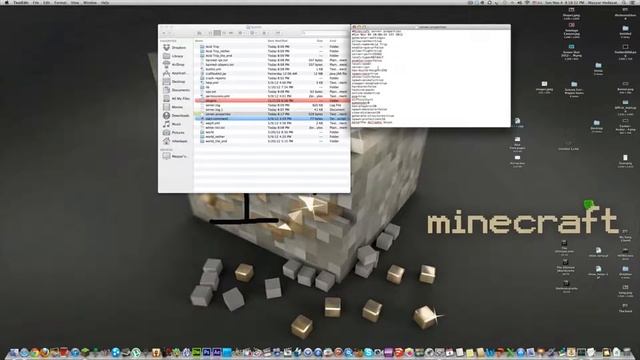Viewport: 640px width, 360px height.
Task: Click the TextEdit window title bar
Action: [x=431, y=27]
